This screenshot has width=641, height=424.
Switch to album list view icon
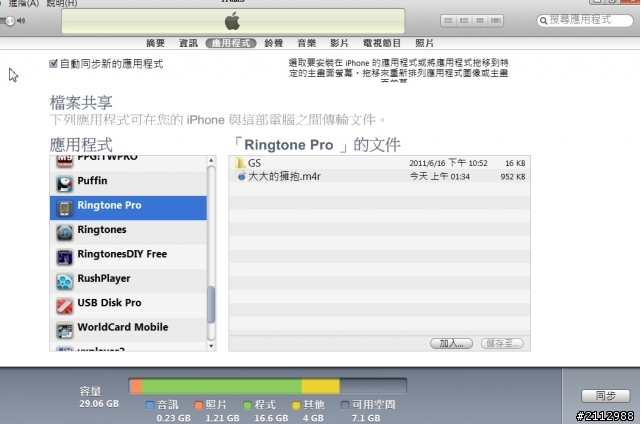click(464, 20)
